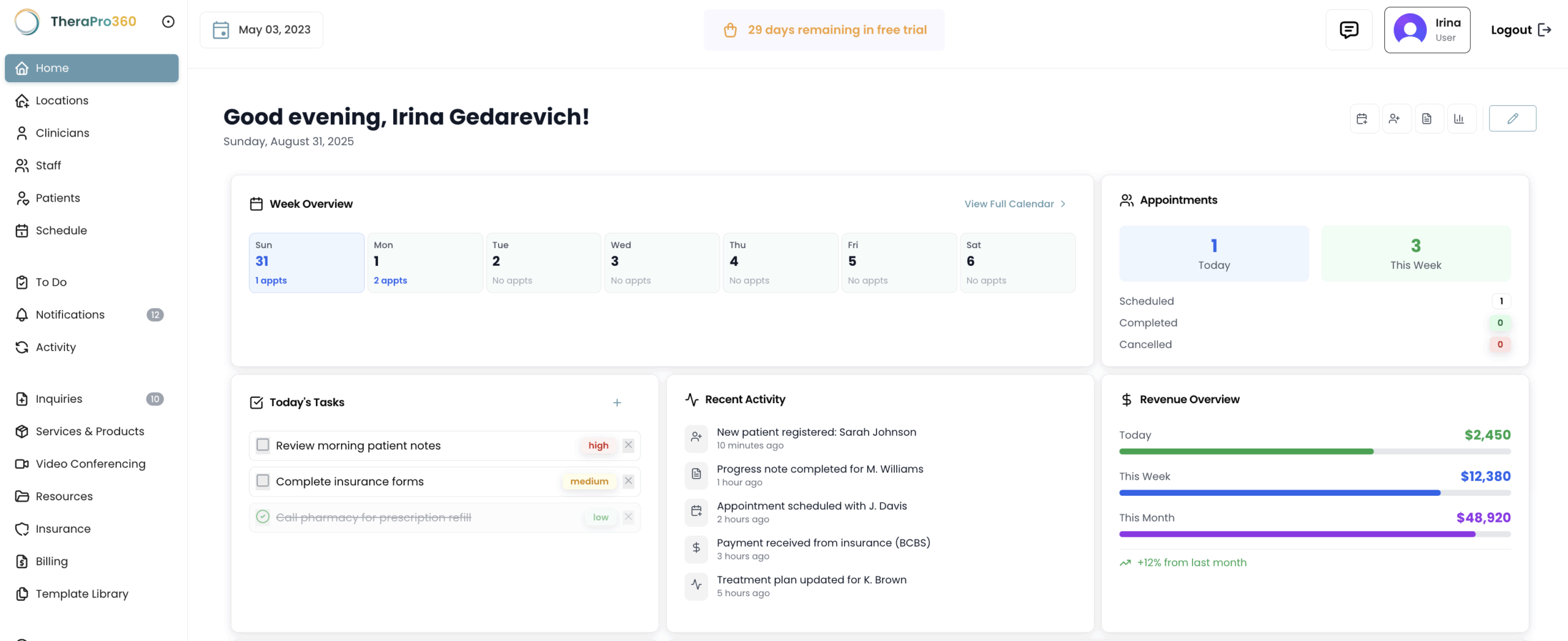Open Insurance in sidebar
Image resolution: width=1568 pixels, height=641 pixels.
coord(92,529)
